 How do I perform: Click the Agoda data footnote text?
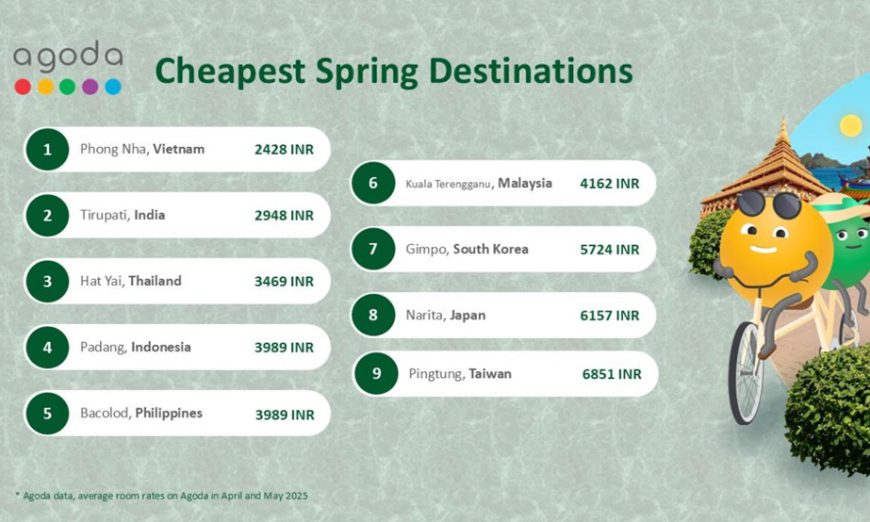[x=161, y=495]
